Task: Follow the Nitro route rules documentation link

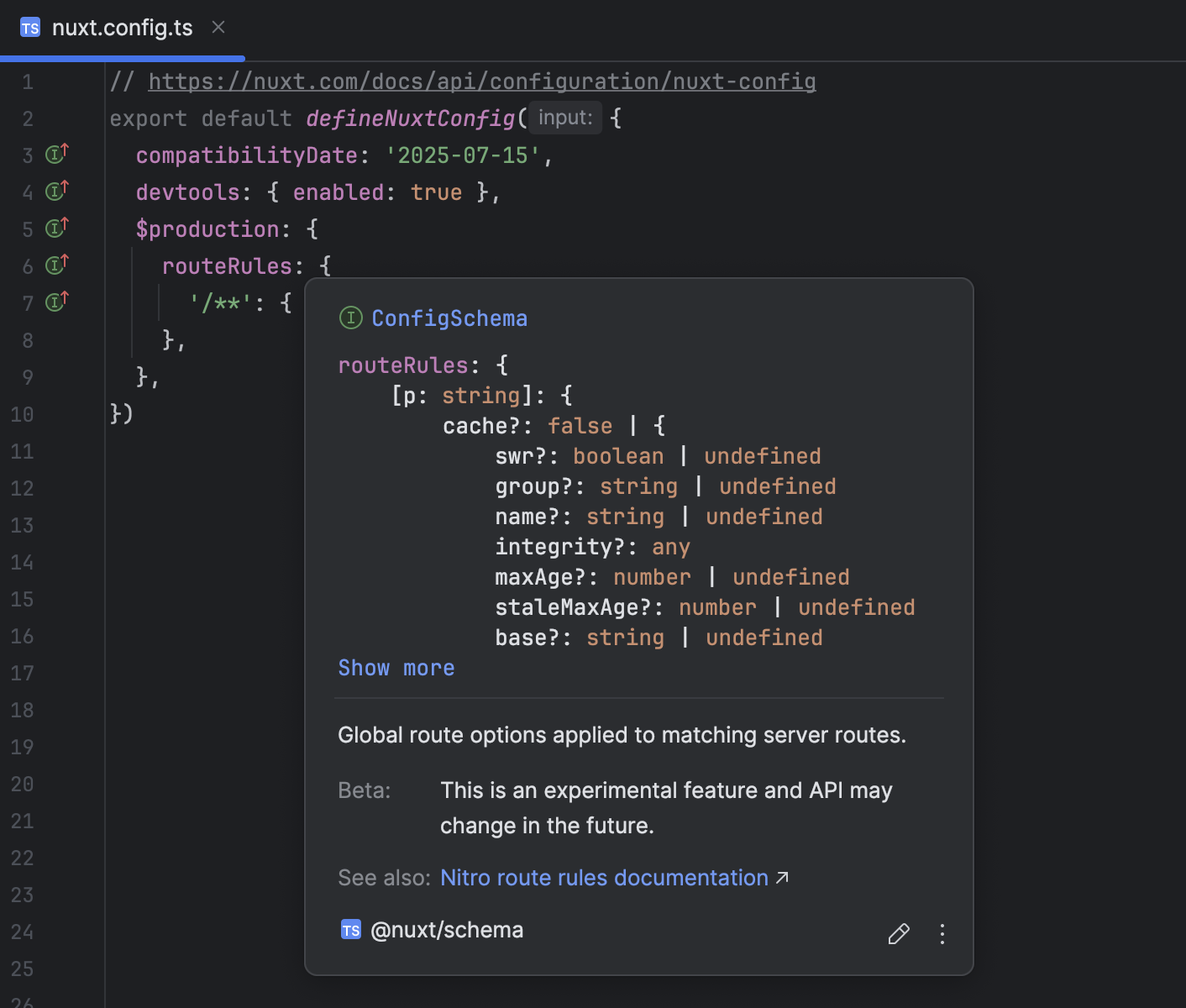Action: 604,877
